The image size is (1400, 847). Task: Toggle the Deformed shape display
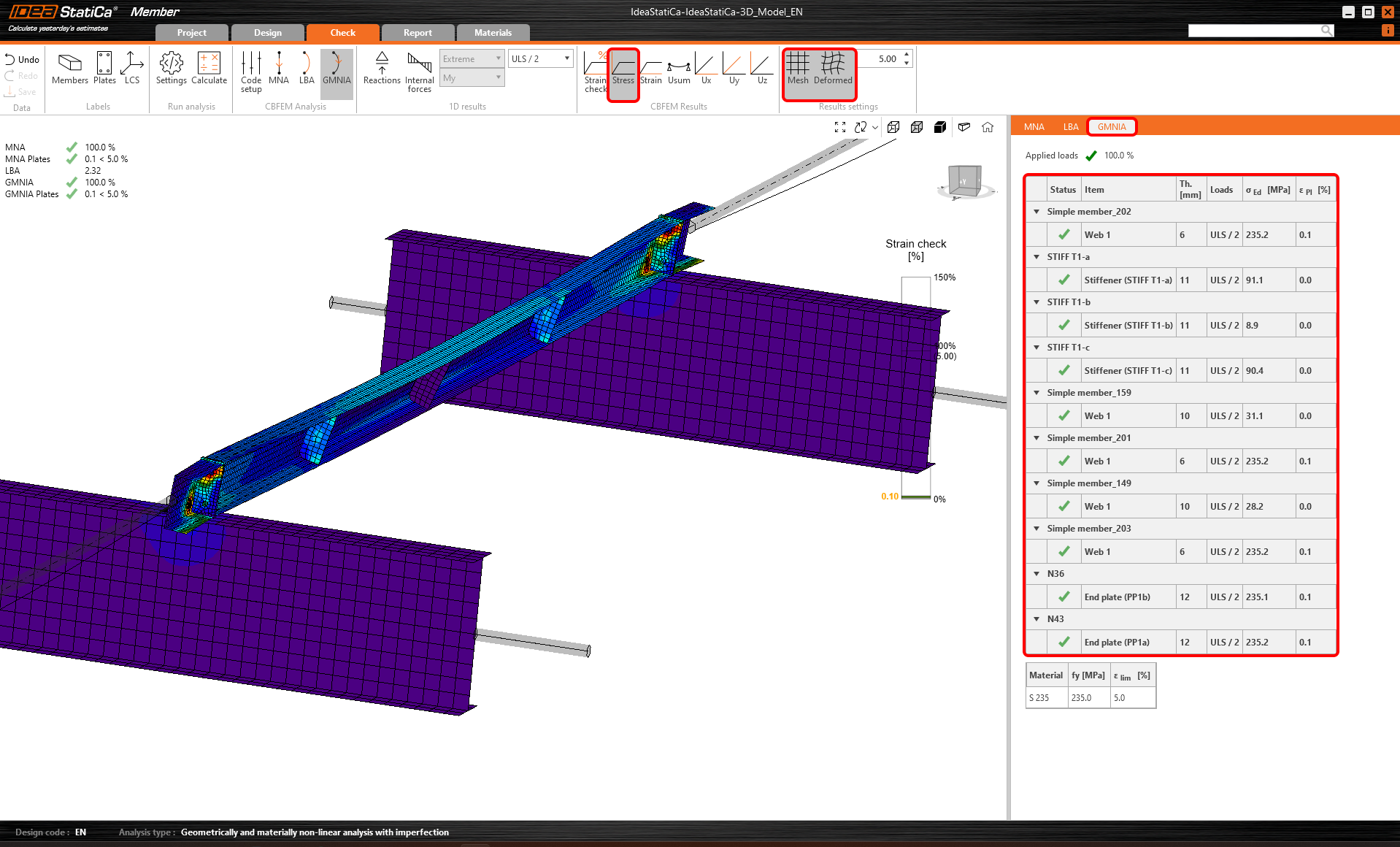(x=833, y=69)
